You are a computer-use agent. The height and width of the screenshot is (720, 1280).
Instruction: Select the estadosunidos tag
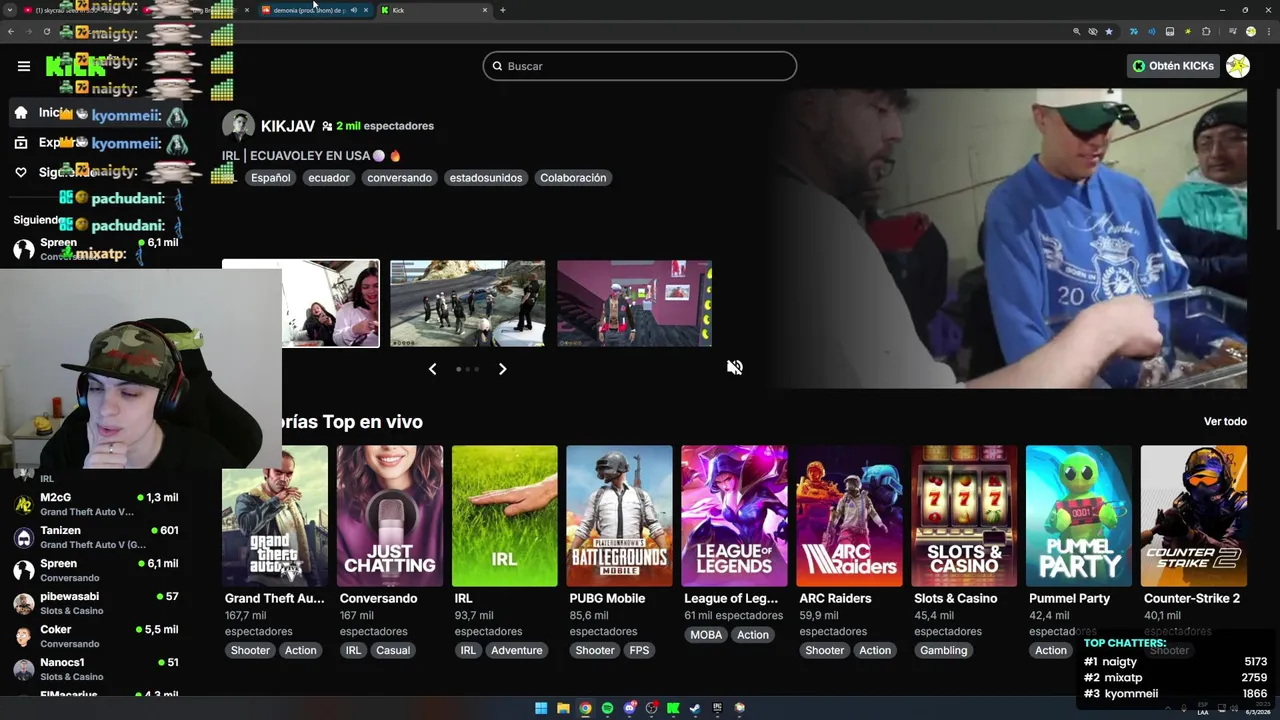click(x=485, y=178)
